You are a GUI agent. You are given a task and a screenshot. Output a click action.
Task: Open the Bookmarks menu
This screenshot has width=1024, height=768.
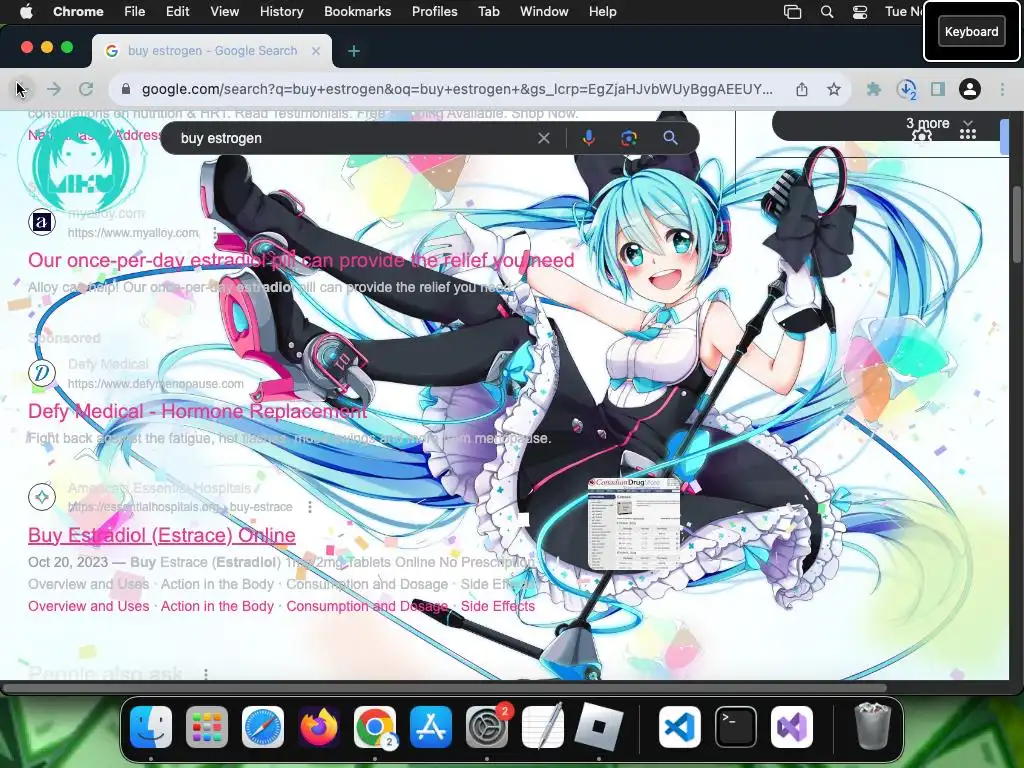coord(357,12)
